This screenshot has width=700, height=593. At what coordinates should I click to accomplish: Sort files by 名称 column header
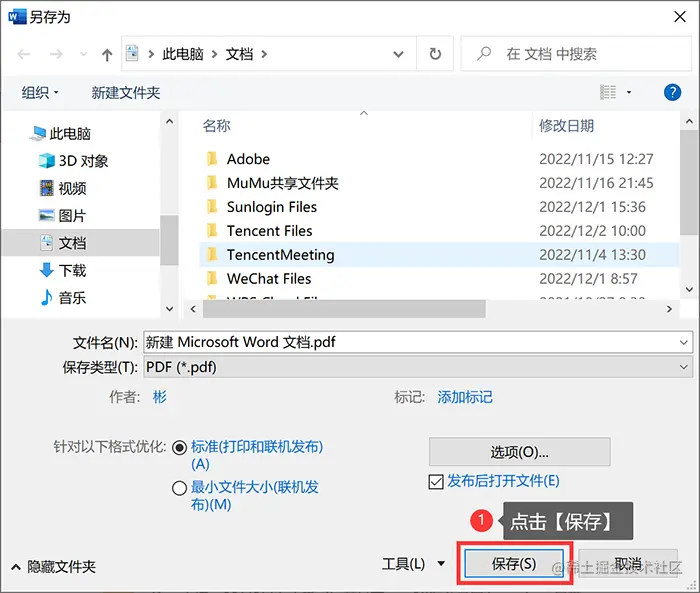[x=217, y=125]
